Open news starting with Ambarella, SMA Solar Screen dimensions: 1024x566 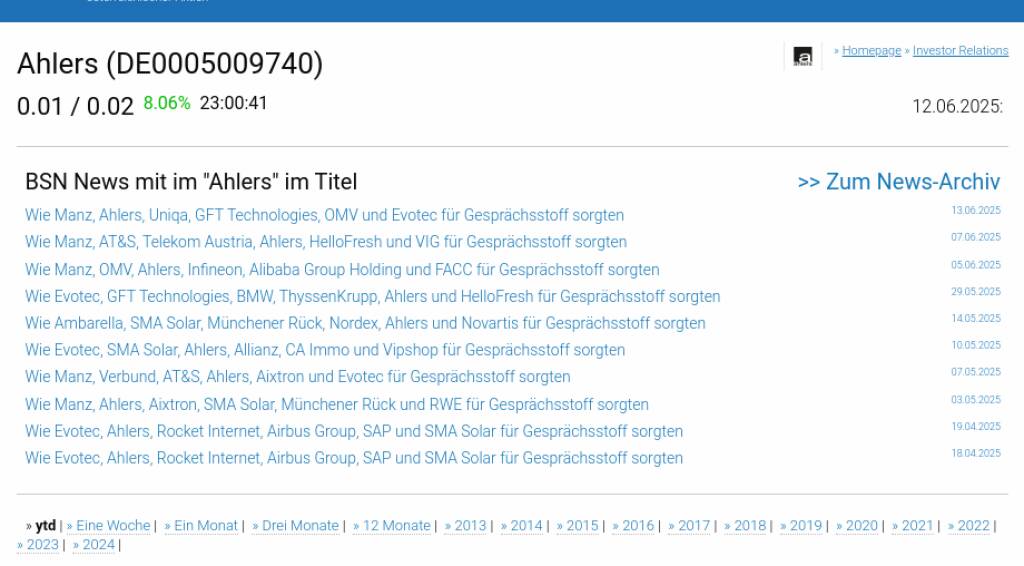point(365,324)
